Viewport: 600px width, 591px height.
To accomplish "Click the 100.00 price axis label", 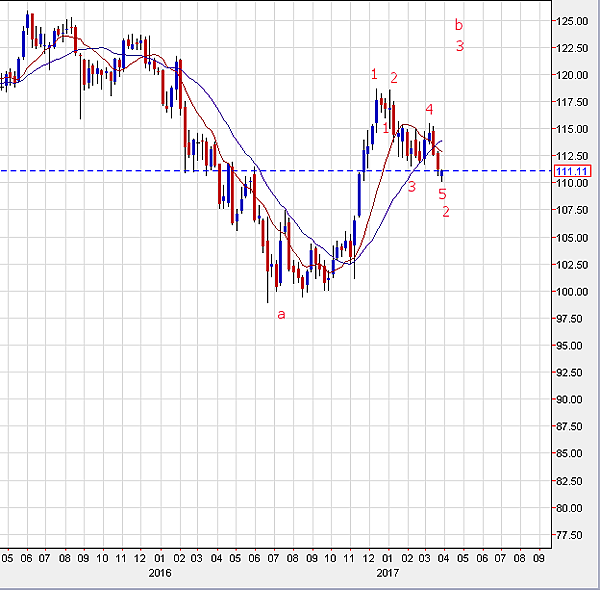I will pyautogui.click(x=572, y=292).
